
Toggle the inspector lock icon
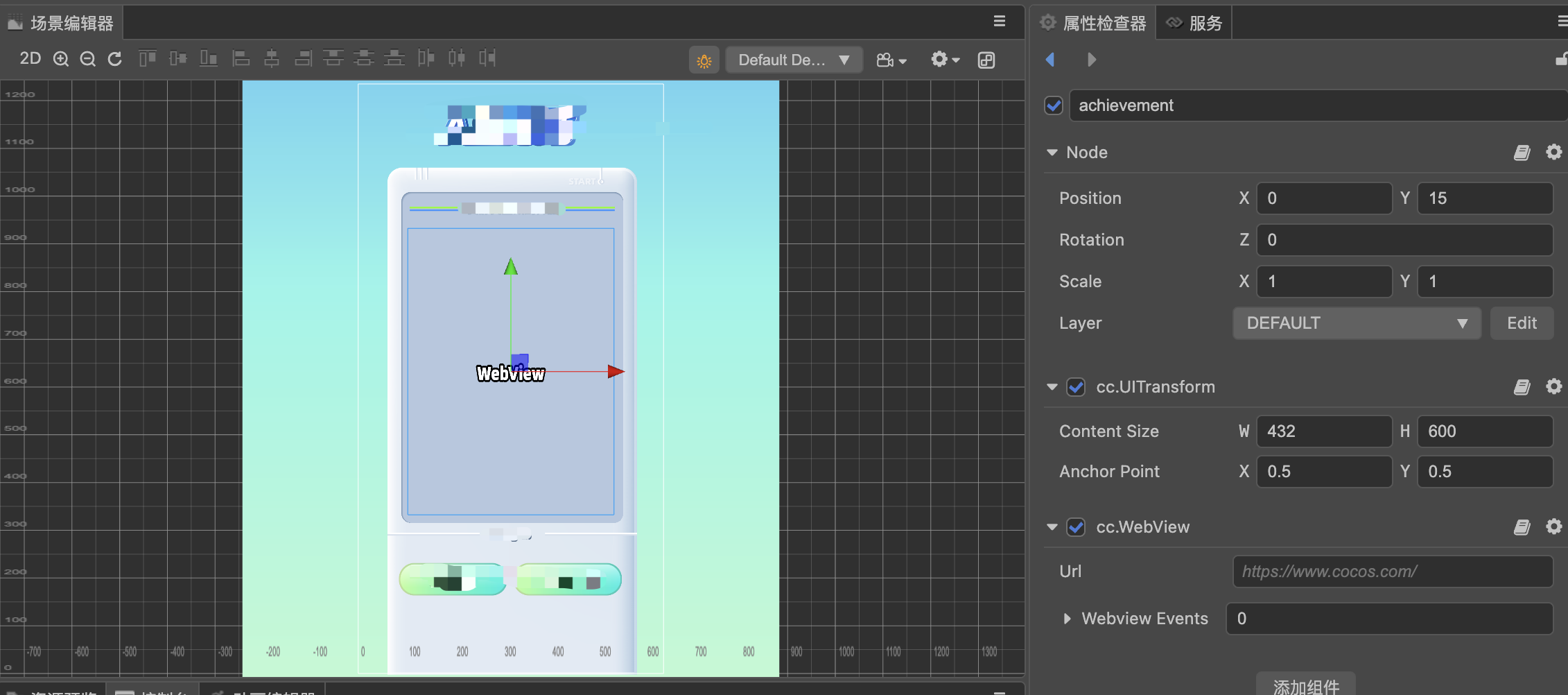click(1561, 60)
